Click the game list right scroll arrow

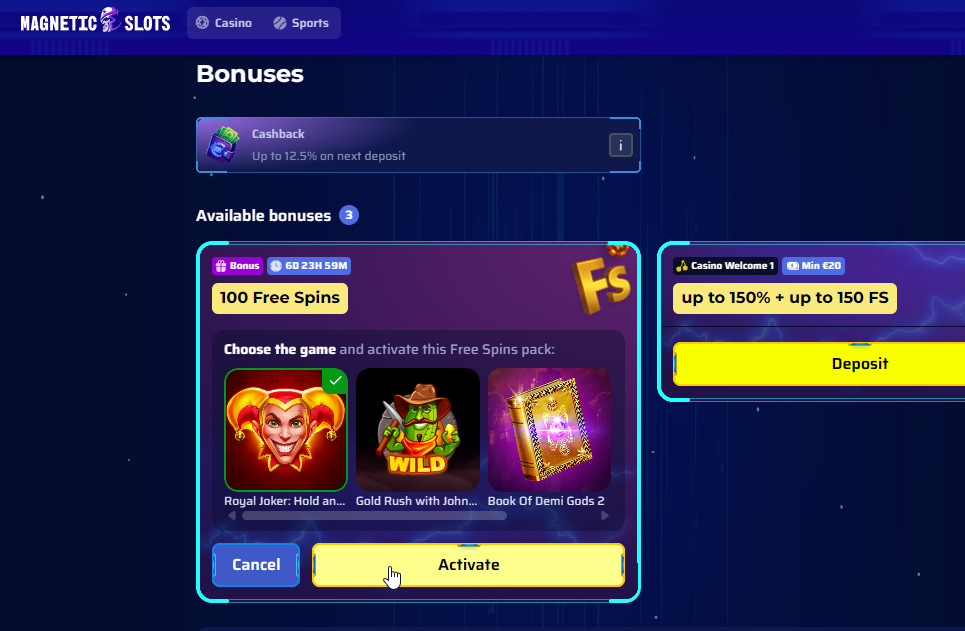pos(604,516)
